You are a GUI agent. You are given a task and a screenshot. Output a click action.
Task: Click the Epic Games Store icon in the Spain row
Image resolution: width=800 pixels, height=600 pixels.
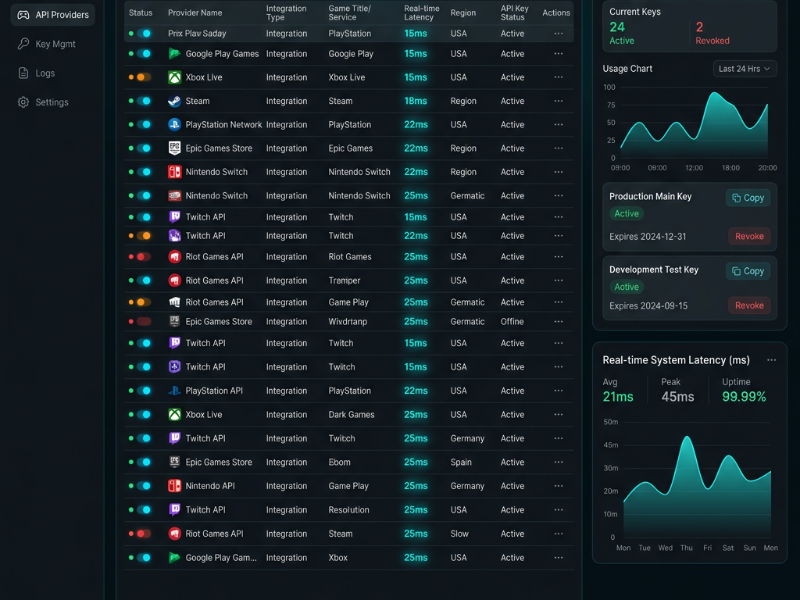pos(174,462)
